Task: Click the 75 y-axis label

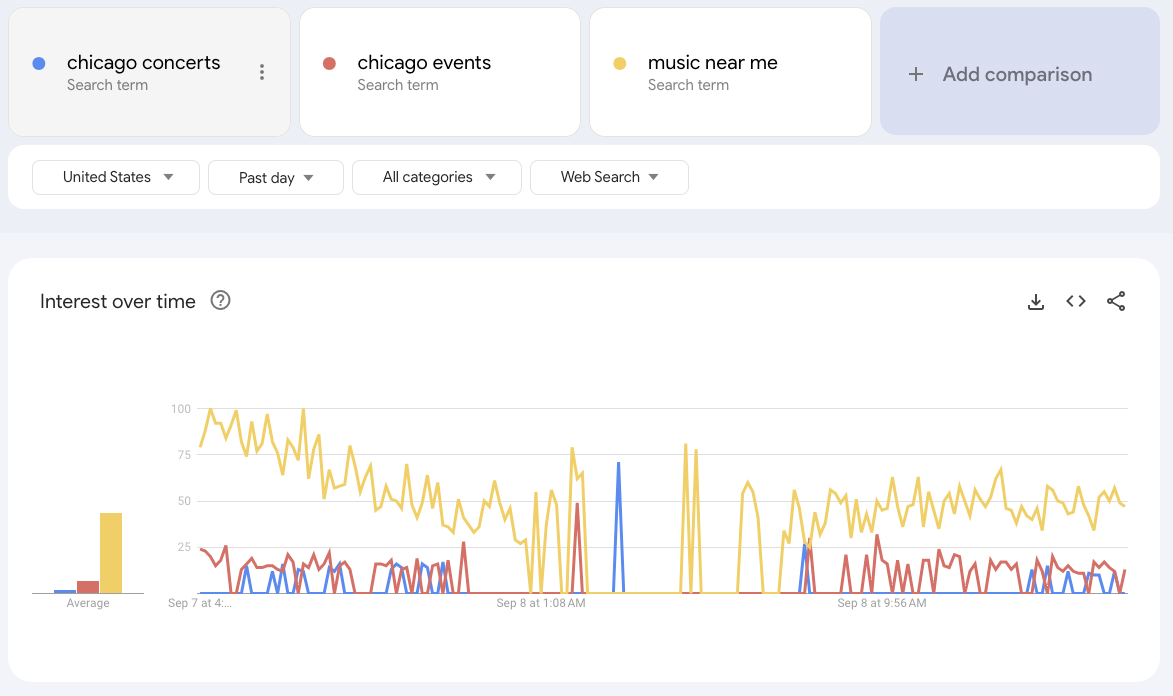Action: point(184,455)
